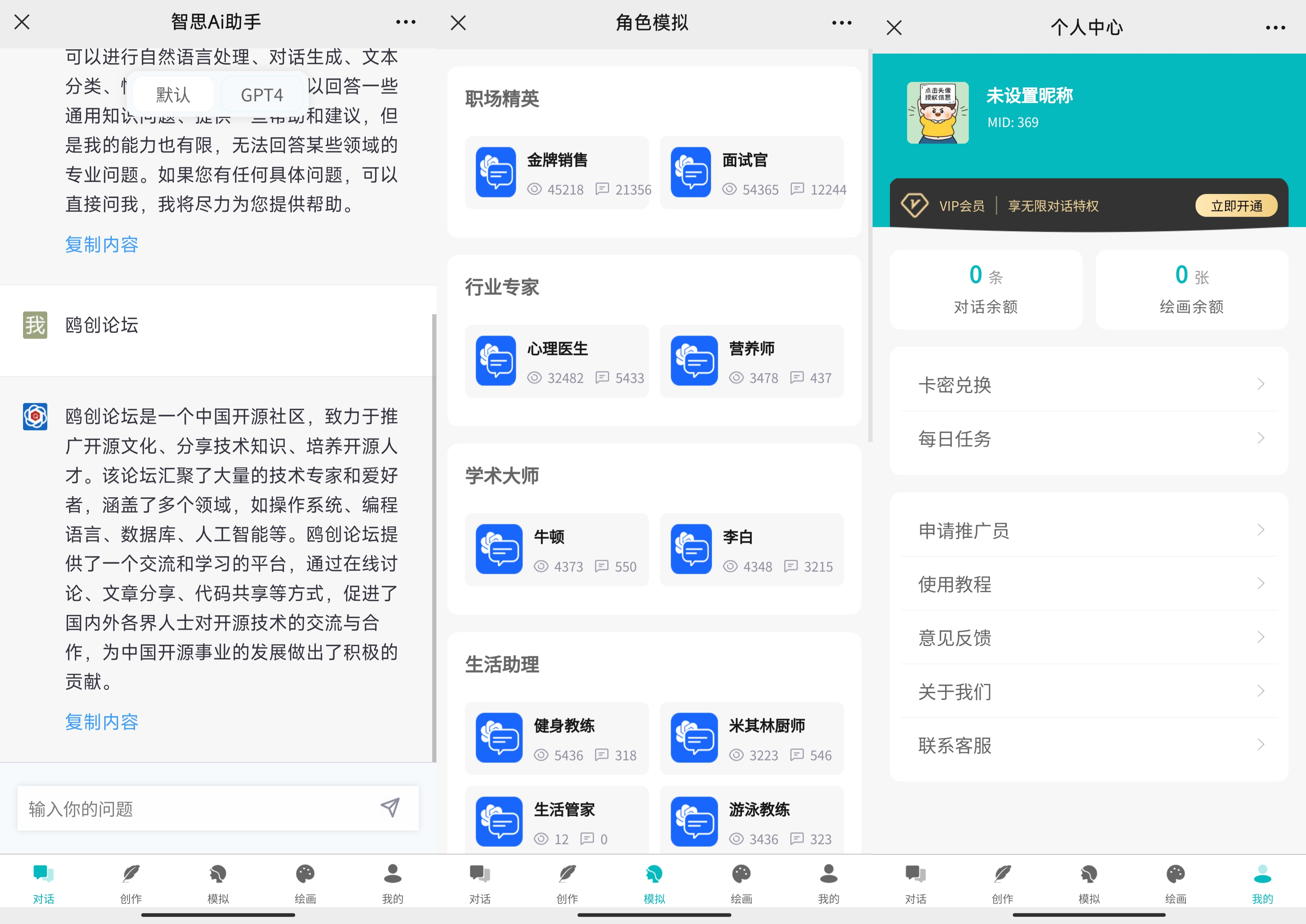This screenshot has height=924, width=1306.
Task: Open 李白 role card icon
Action: 691,549
